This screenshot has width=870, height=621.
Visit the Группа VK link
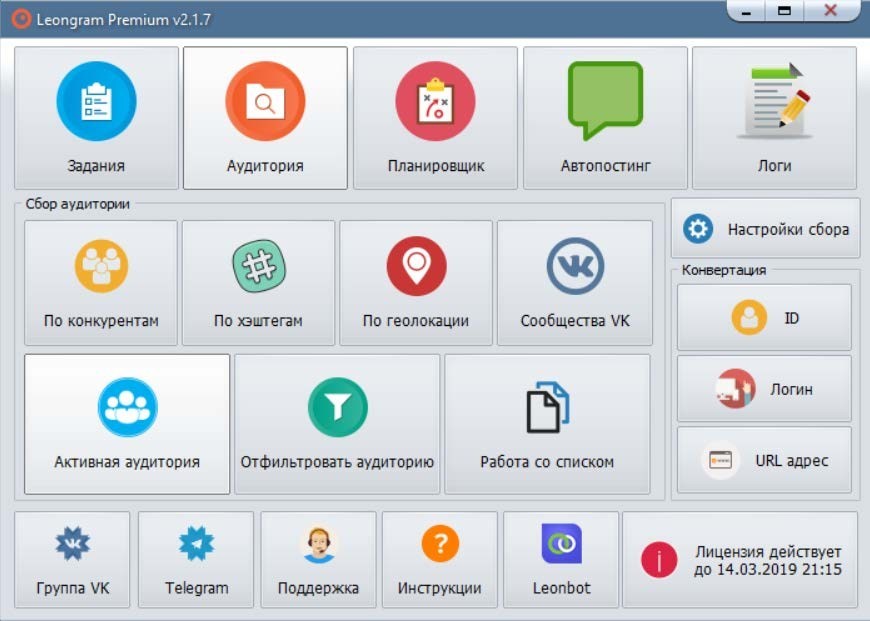(x=72, y=559)
